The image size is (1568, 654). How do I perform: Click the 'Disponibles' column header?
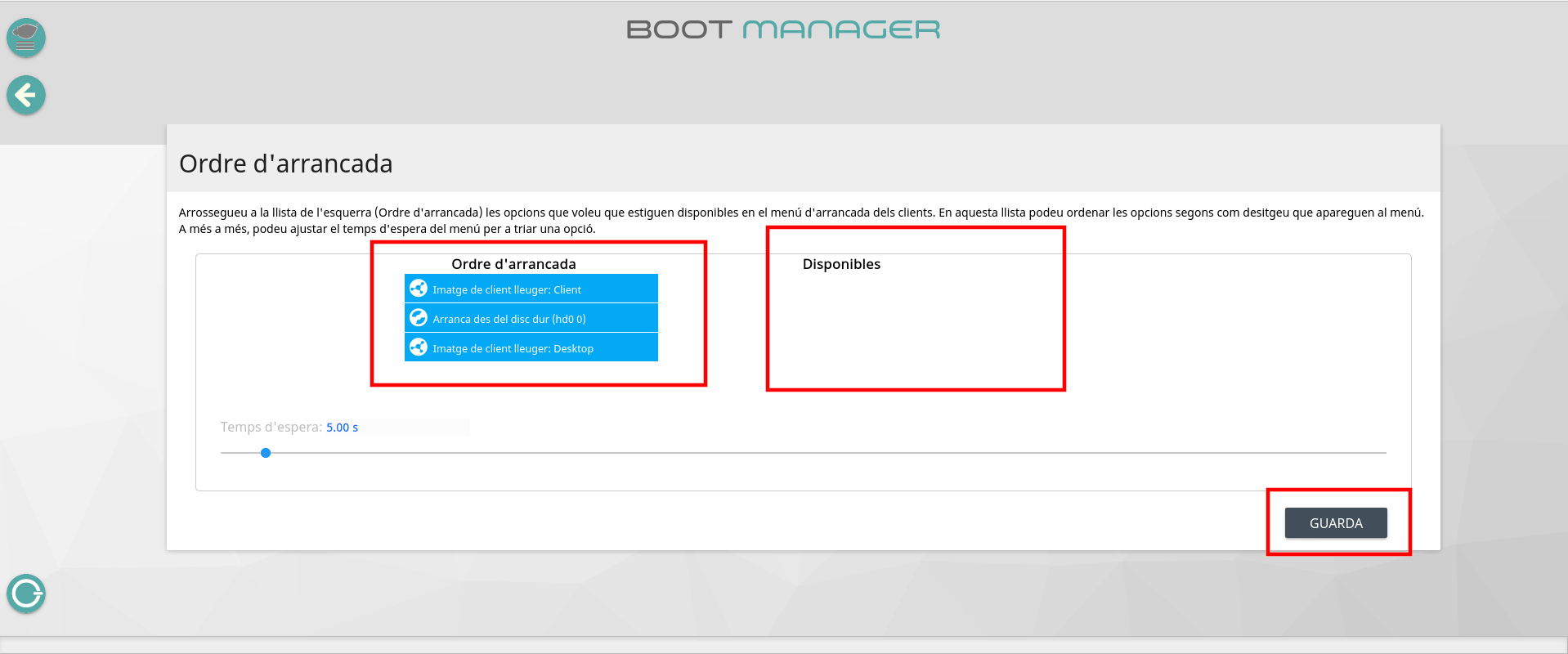(841, 264)
